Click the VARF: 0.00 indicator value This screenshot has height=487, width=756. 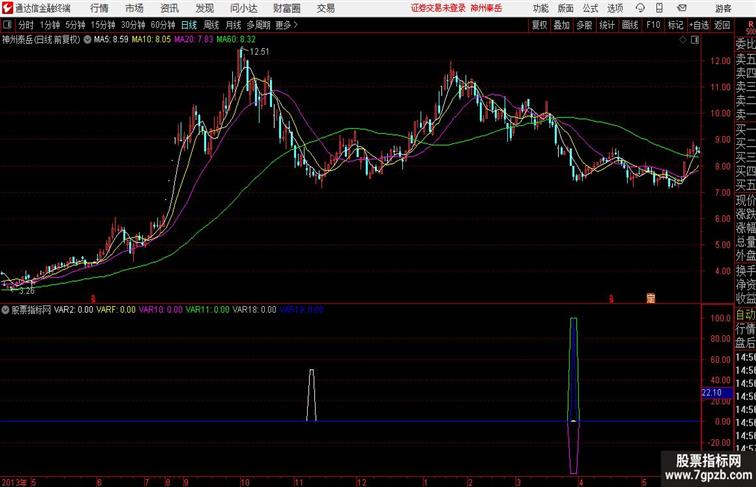tap(116, 310)
